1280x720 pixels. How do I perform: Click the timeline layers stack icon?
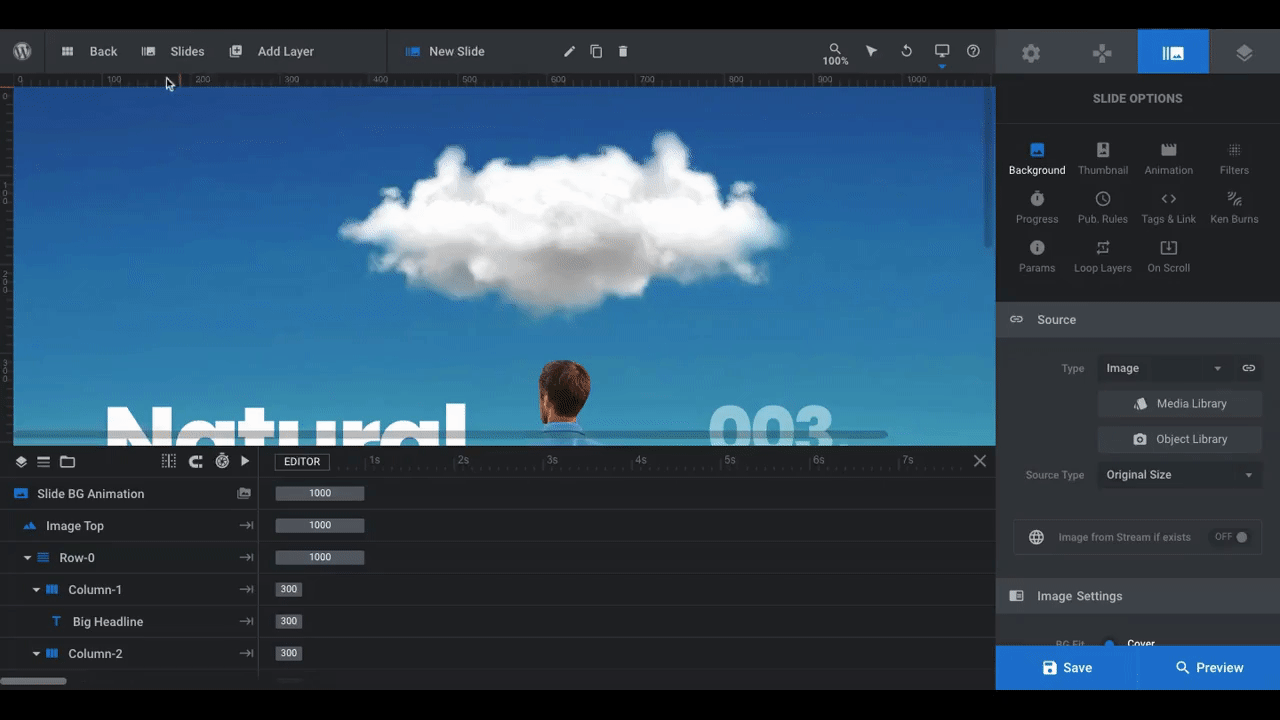click(21, 462)
